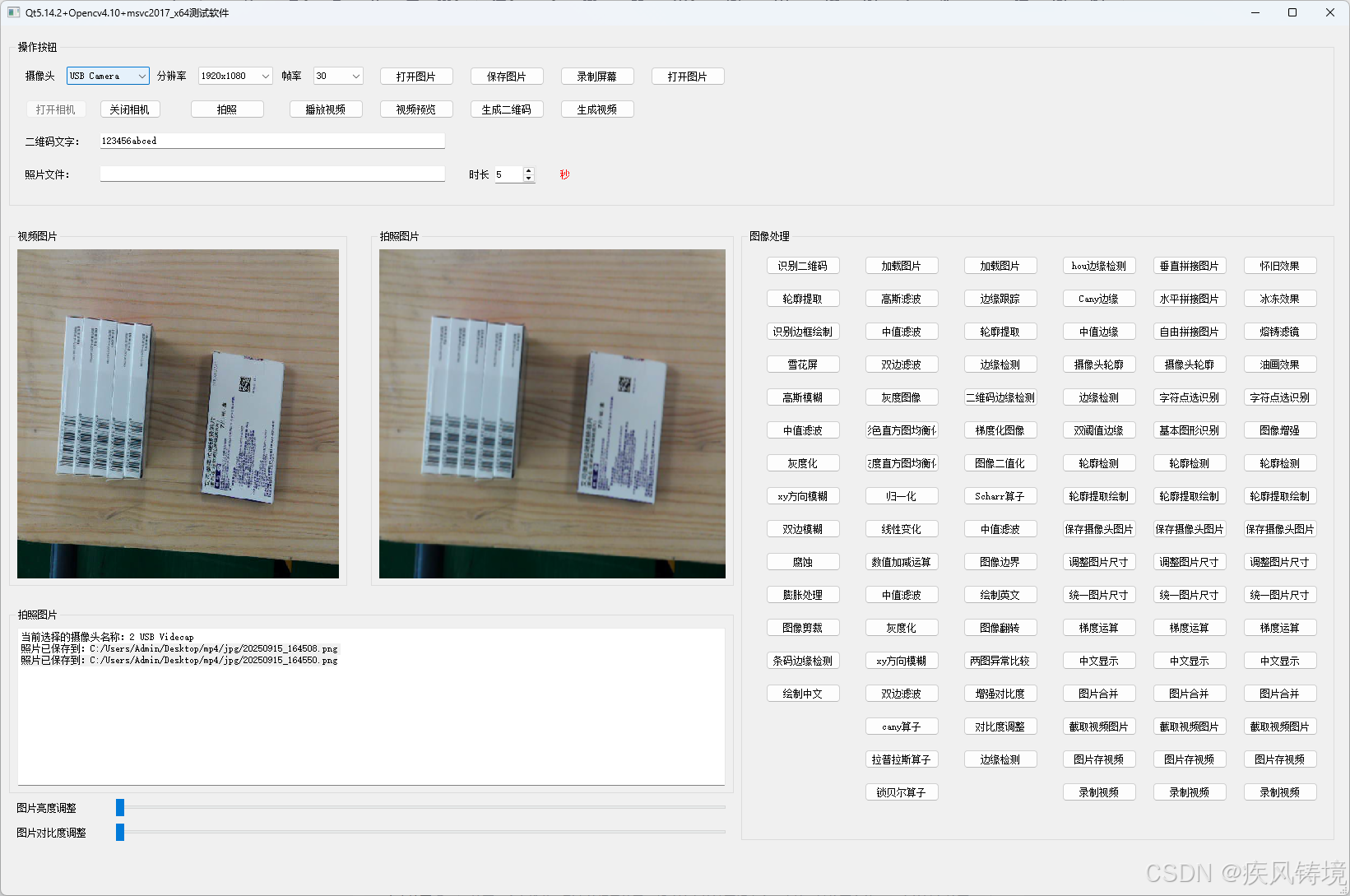Click the 双边模糊 button
The image size is (1350, 896).
coord(803,529)
